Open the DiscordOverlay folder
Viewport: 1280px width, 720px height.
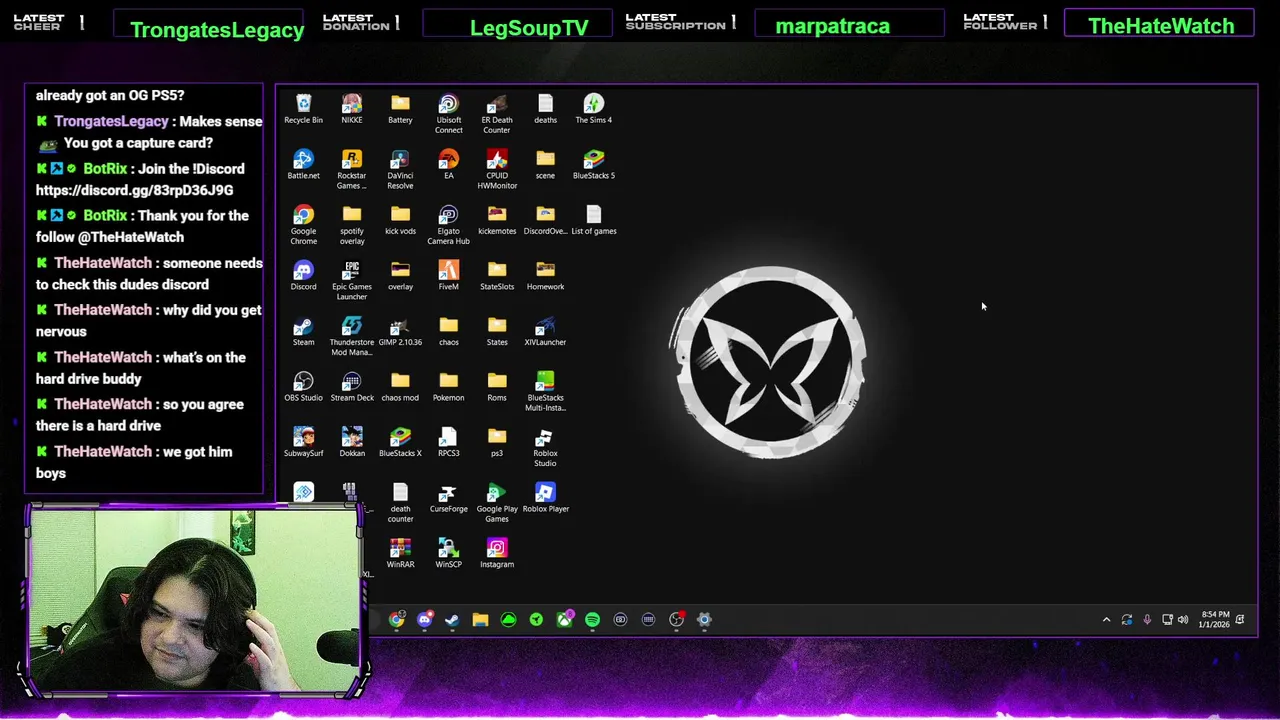[545, 221]
